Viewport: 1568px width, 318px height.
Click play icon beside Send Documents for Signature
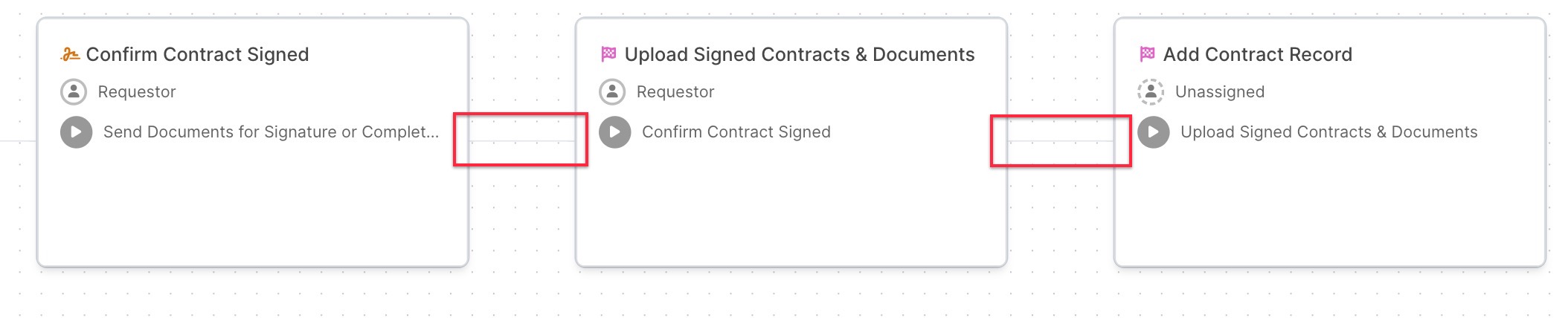click(x=76, y=132)
